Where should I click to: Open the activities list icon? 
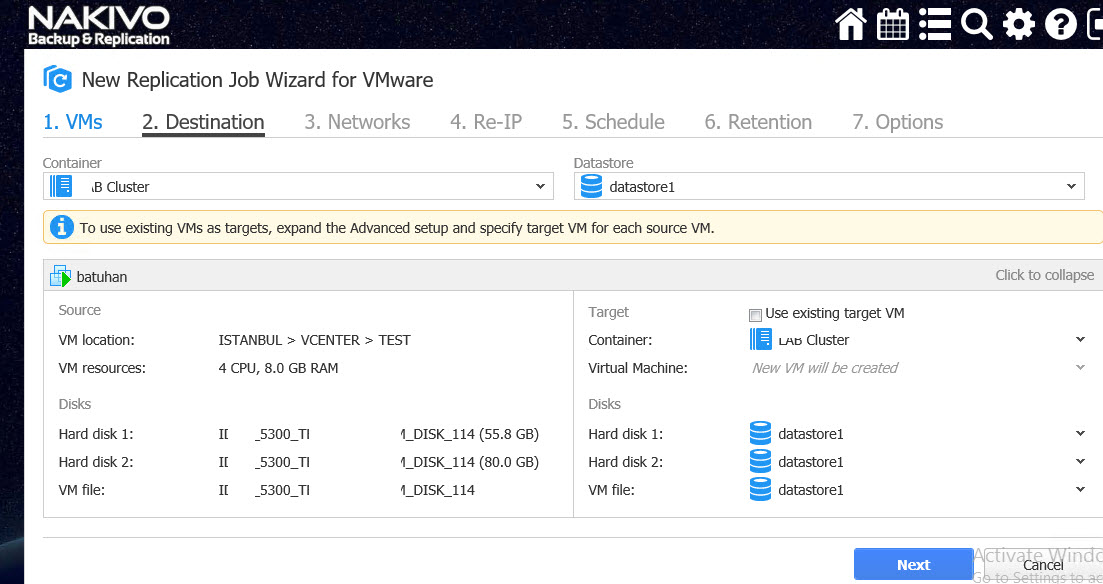(934, 24)
